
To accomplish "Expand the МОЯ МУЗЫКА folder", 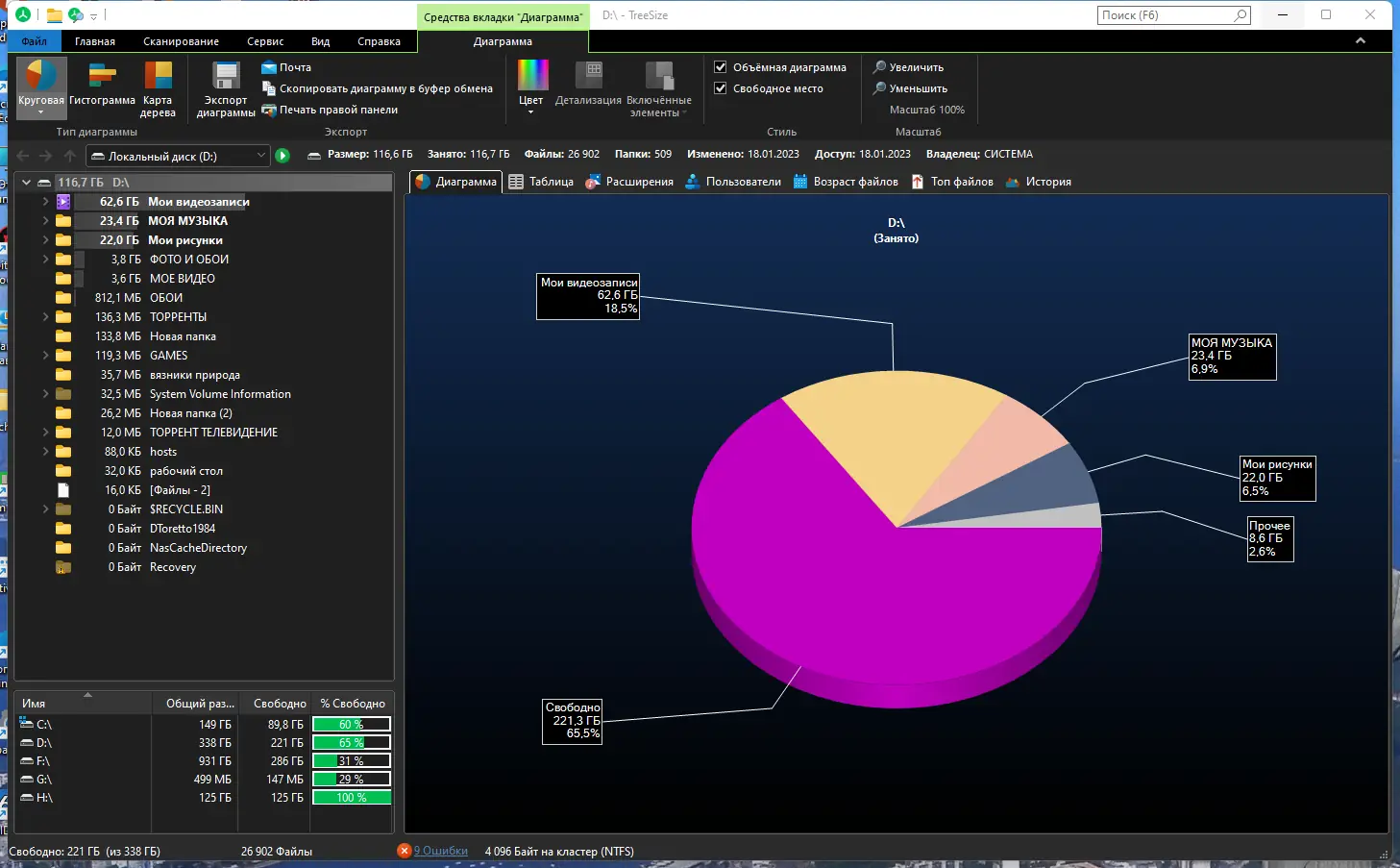I will [44, 221].
